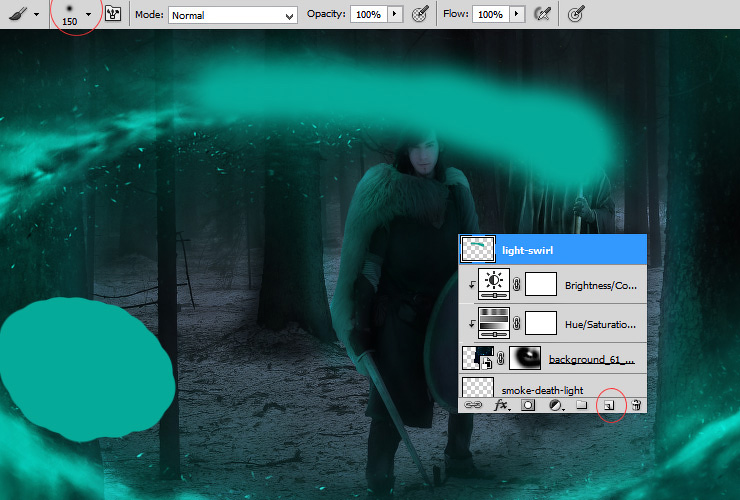This screenshot has width=740, height=500.
Task: Toggle the Hue/Saturation mask link icon
Action: (x=517, y=323)
